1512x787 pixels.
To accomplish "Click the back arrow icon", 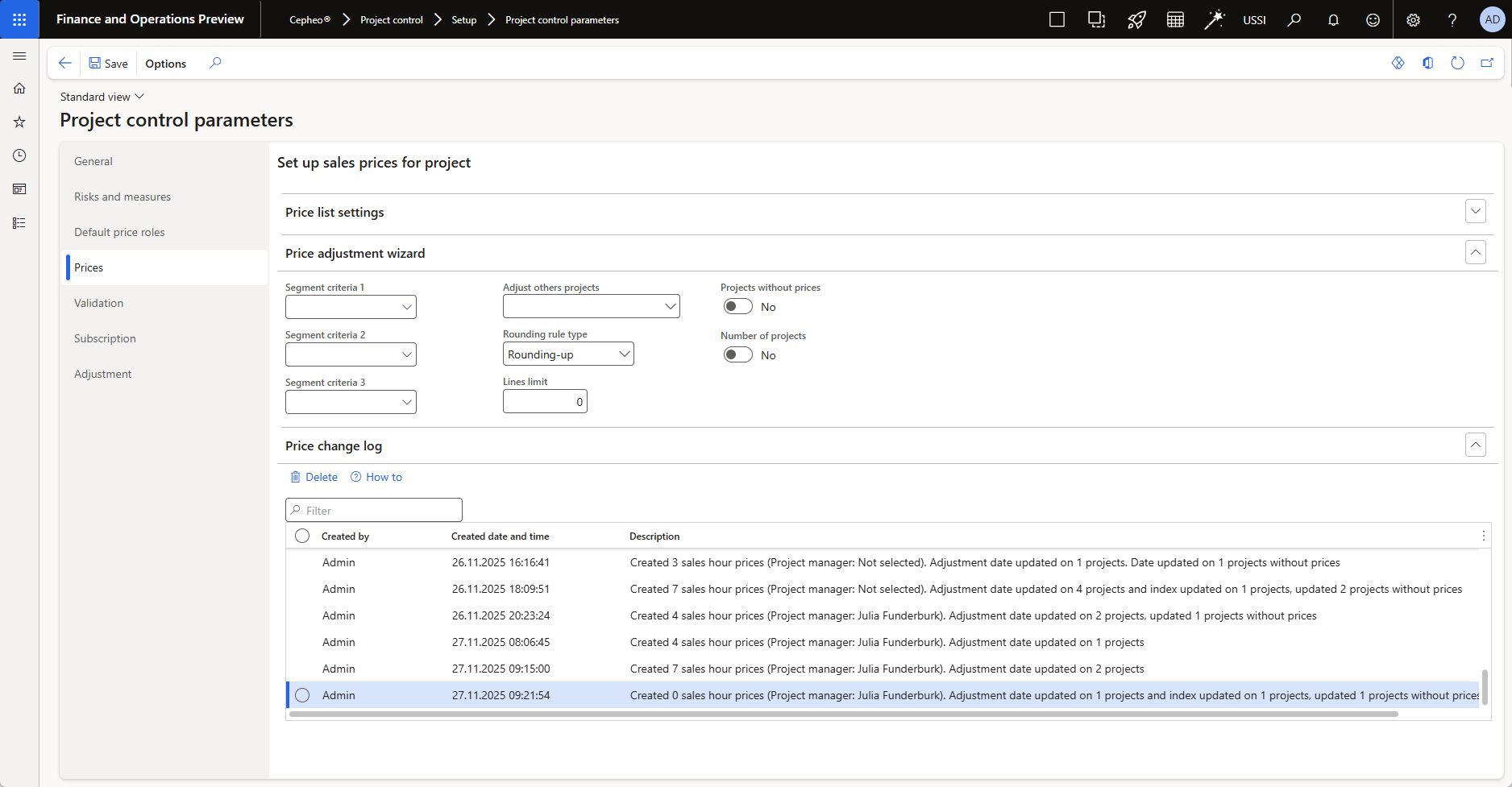I will (x=65, y=63).
